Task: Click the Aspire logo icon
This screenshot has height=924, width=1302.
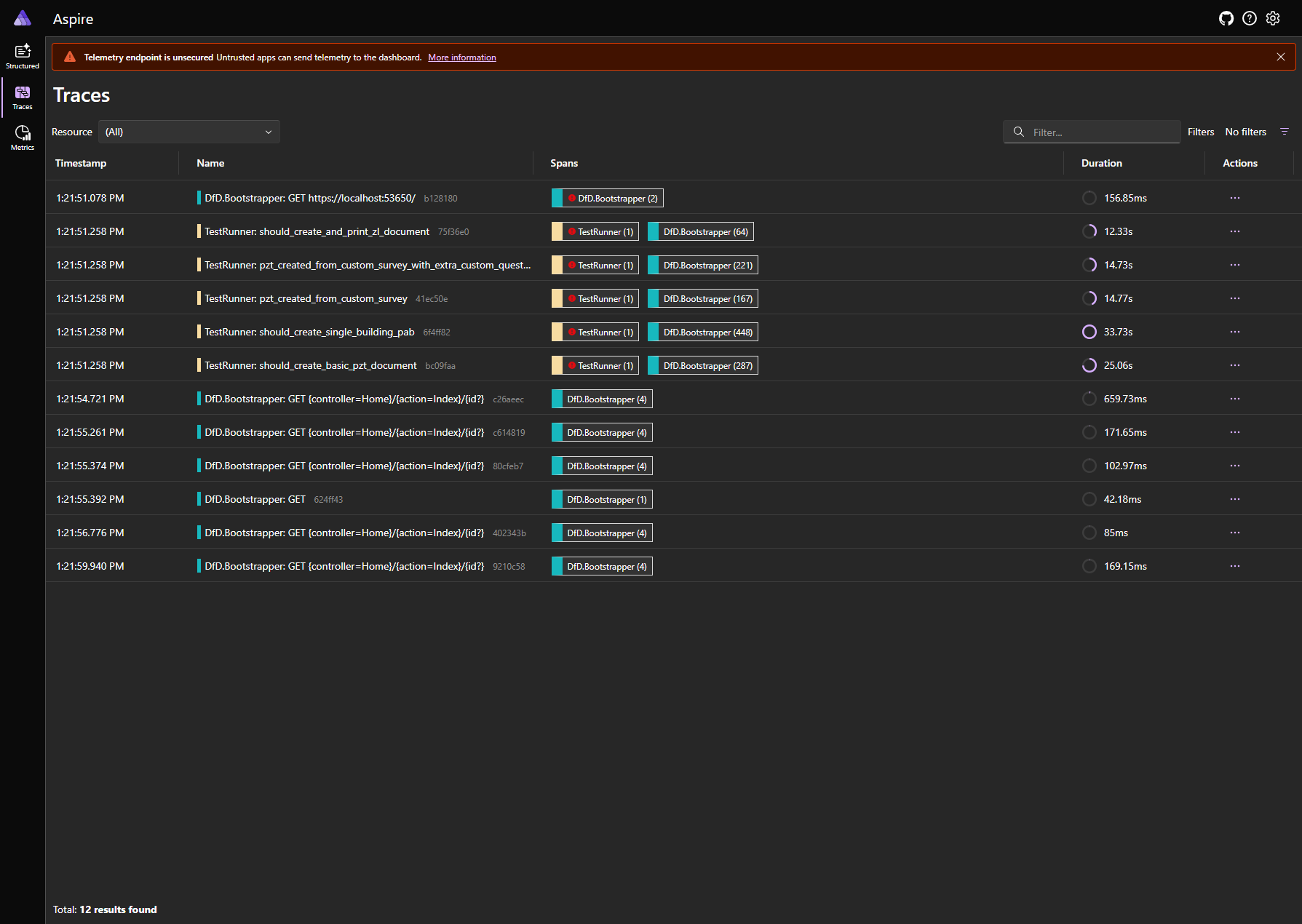Action: (x=23, y=18)
